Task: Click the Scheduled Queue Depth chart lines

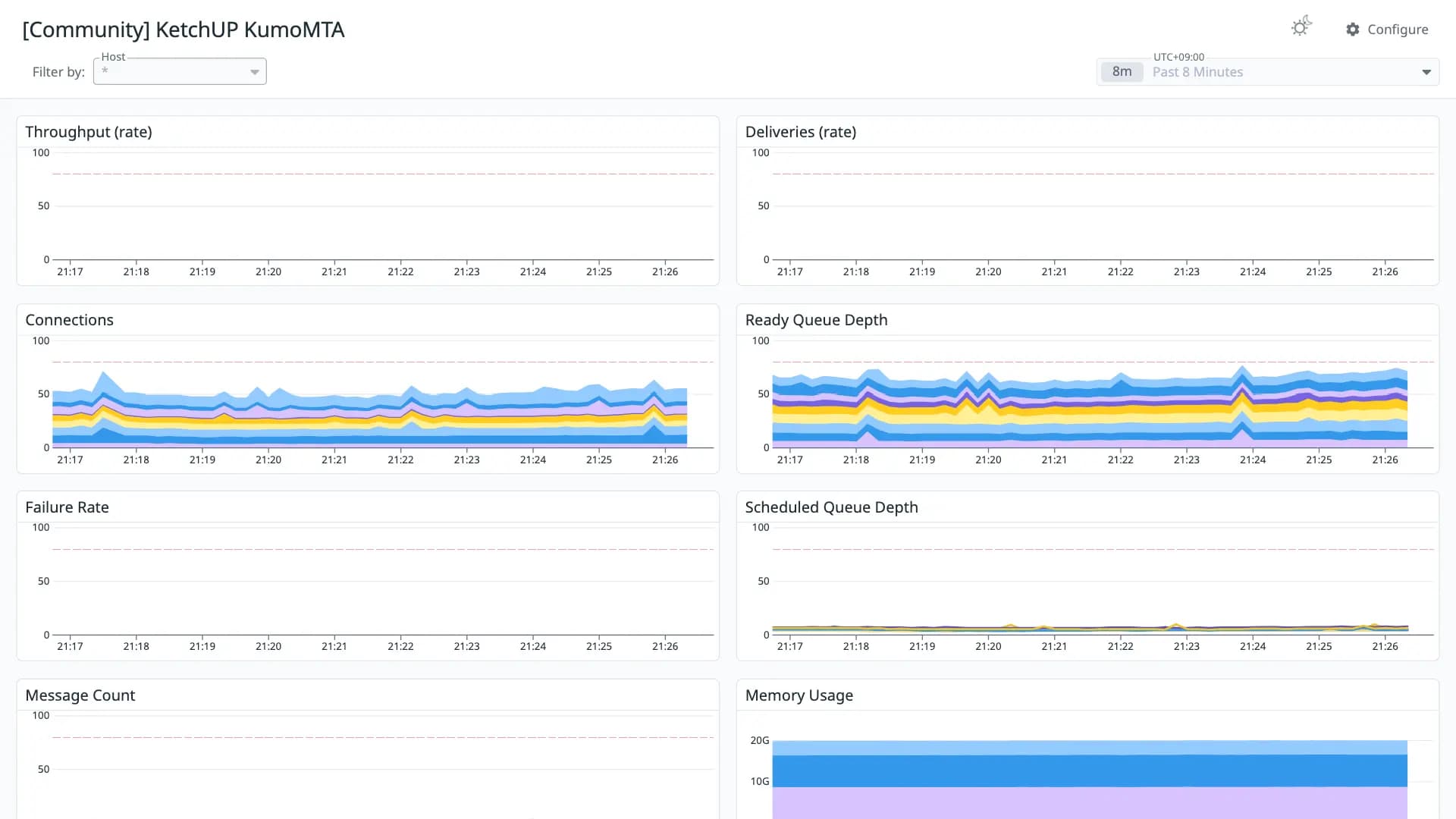Action: point(1090,628)
